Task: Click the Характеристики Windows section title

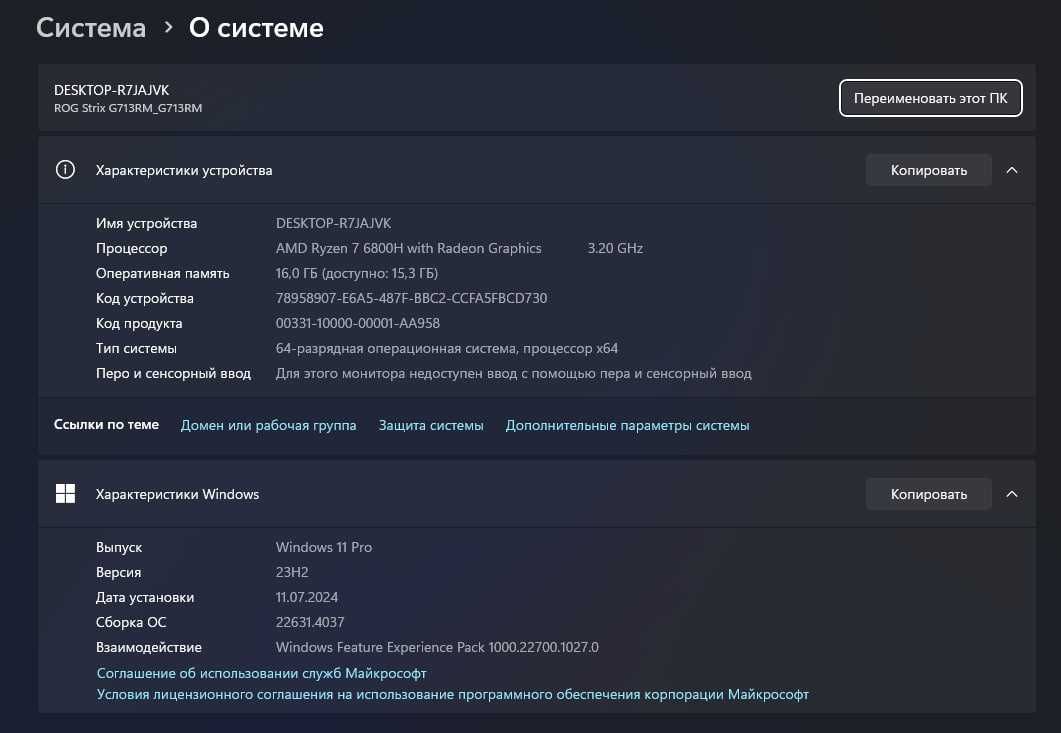Action: click(177, 494)
